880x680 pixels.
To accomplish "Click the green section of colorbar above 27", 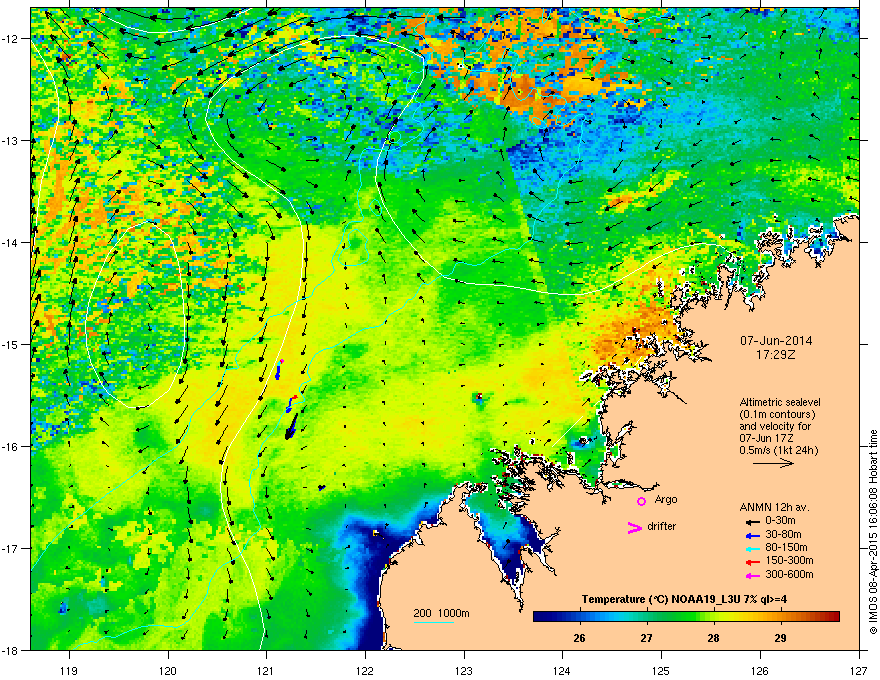I will point(647,617).
